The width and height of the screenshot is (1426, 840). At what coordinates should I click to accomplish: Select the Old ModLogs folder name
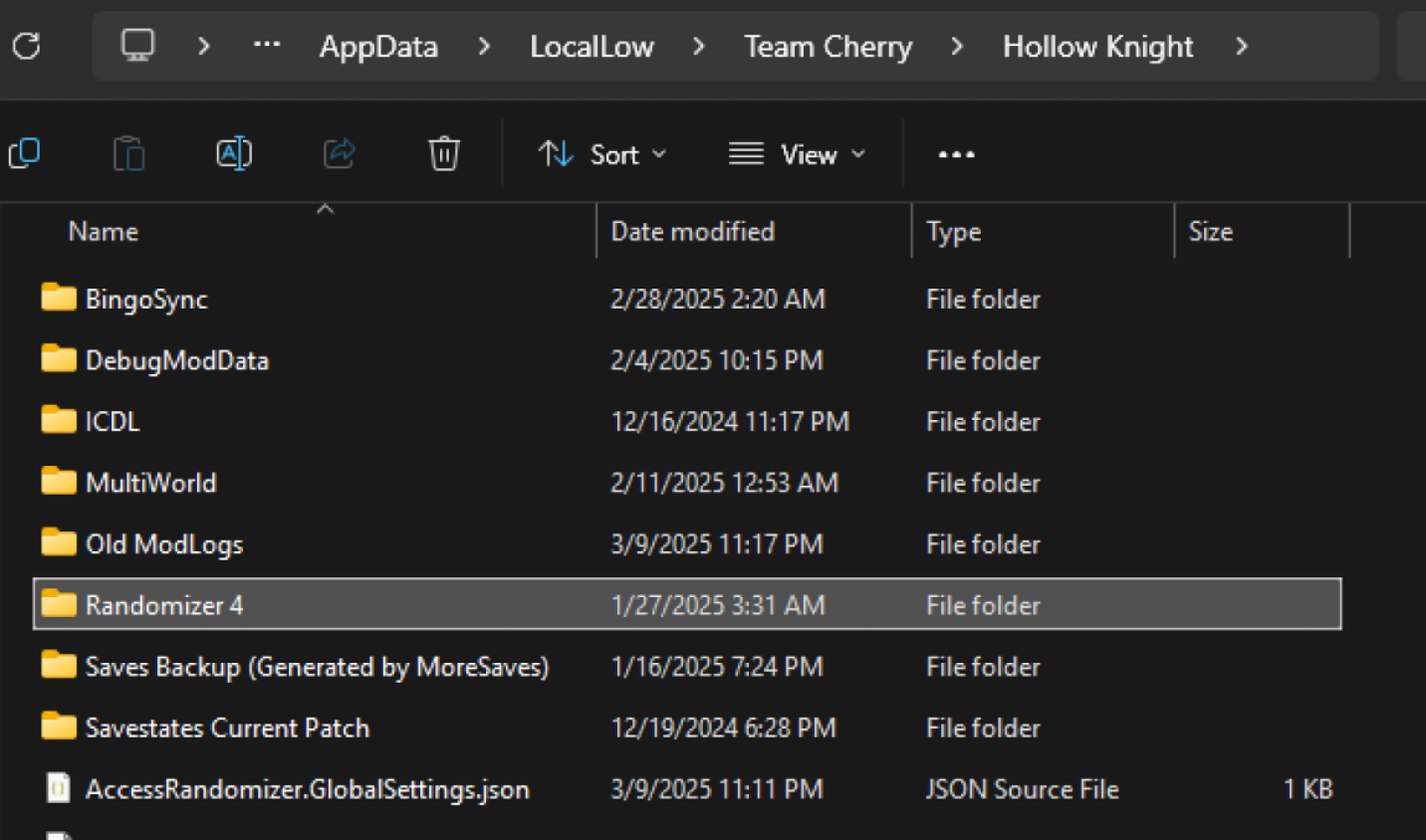pos(164,544)
